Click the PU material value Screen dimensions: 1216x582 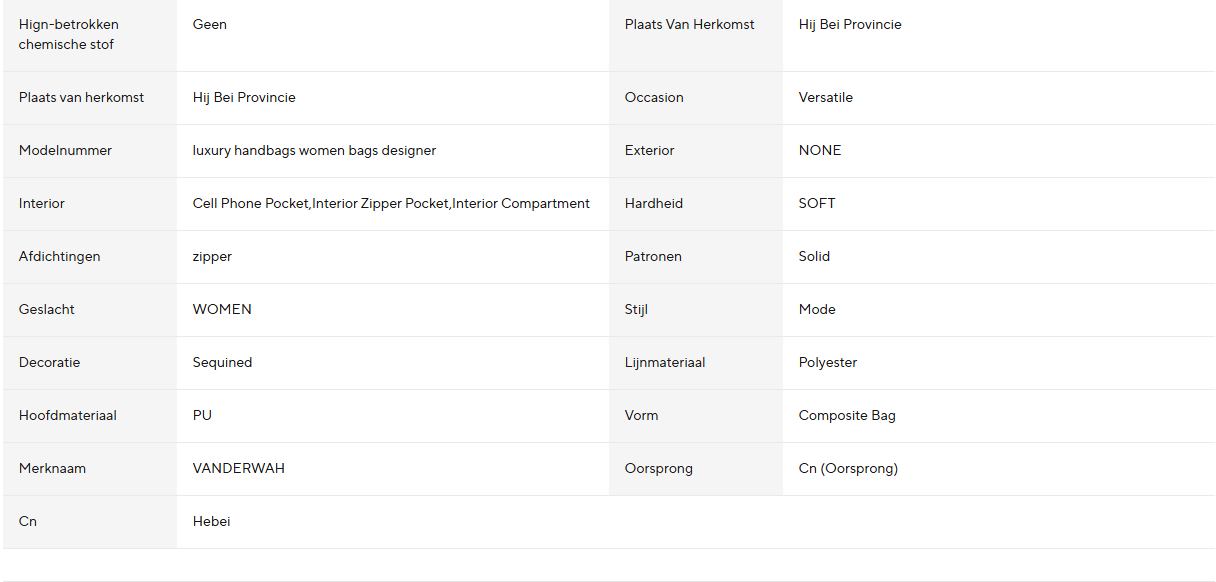[x=202, y=416]
